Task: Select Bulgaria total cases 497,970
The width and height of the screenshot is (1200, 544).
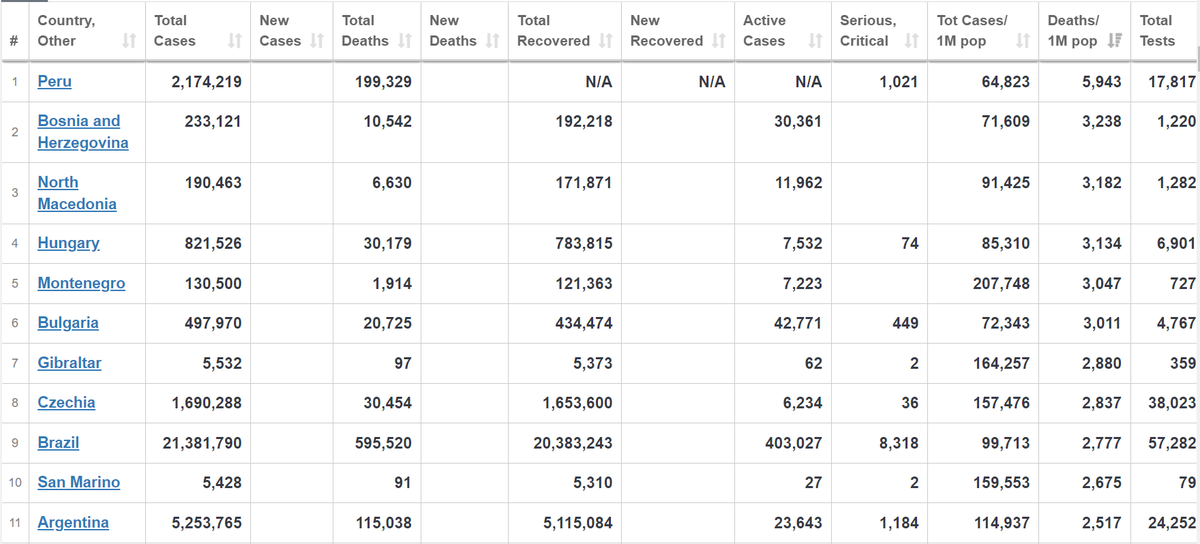Action: pos(213,323)
